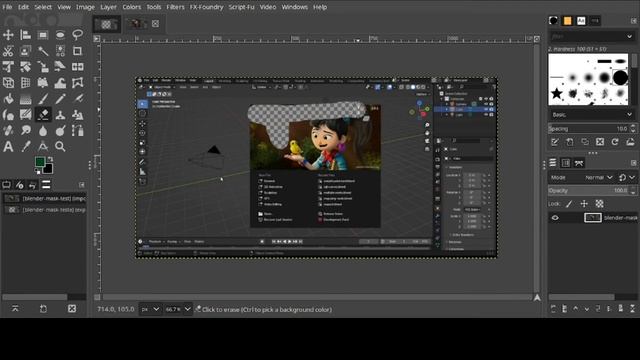Open the File menu
This screenshot has height=360, width=640.
click(x=7, y=7)
